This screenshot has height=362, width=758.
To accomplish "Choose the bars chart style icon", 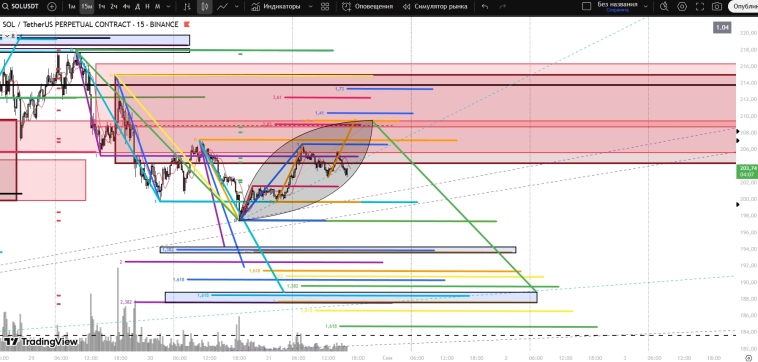I will 188,6.
